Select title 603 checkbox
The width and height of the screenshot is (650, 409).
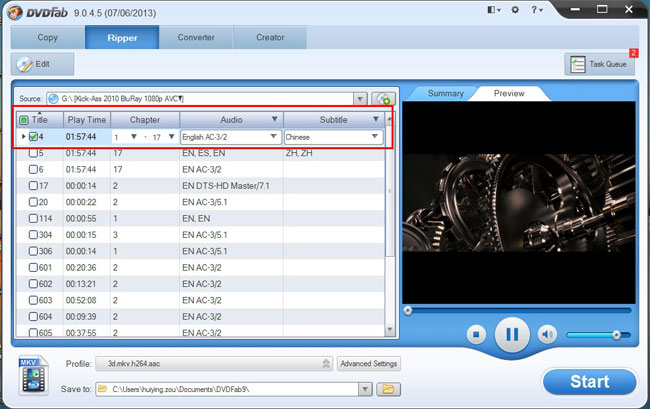pyautogui.click(x=34, y=300)
